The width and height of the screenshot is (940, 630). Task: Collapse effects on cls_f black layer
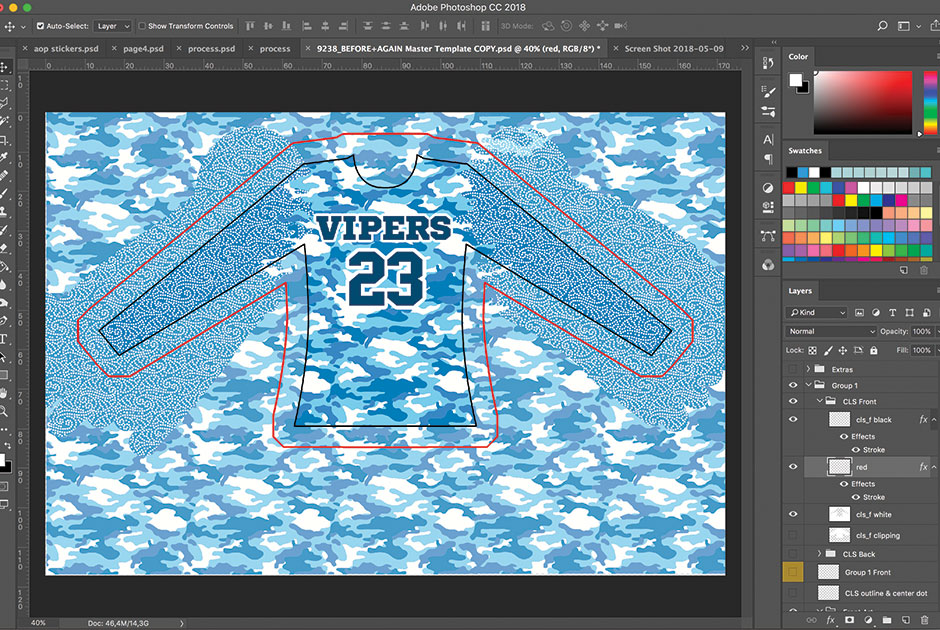tap(933, 420)
